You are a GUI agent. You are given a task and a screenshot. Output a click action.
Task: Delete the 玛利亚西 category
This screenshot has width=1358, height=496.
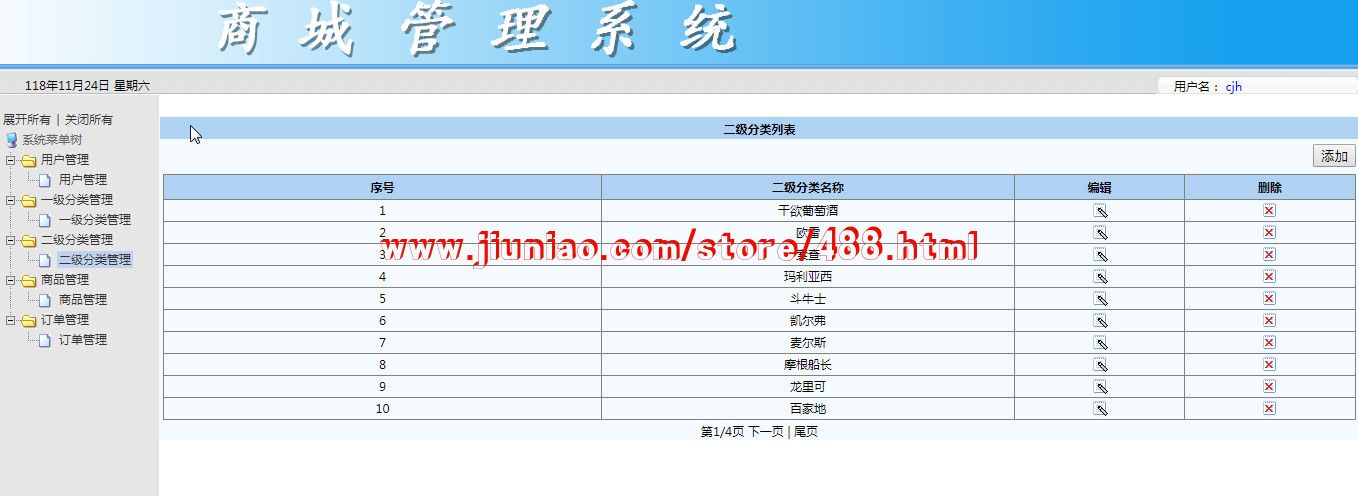[1269, 276]
